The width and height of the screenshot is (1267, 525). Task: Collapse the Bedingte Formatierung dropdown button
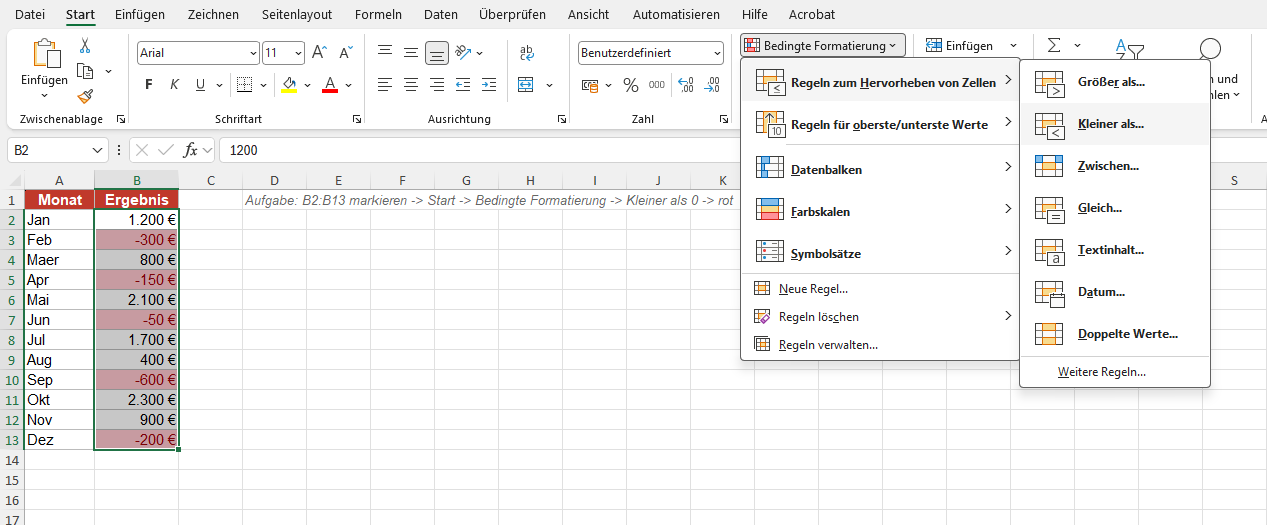(x=823, y=45)
